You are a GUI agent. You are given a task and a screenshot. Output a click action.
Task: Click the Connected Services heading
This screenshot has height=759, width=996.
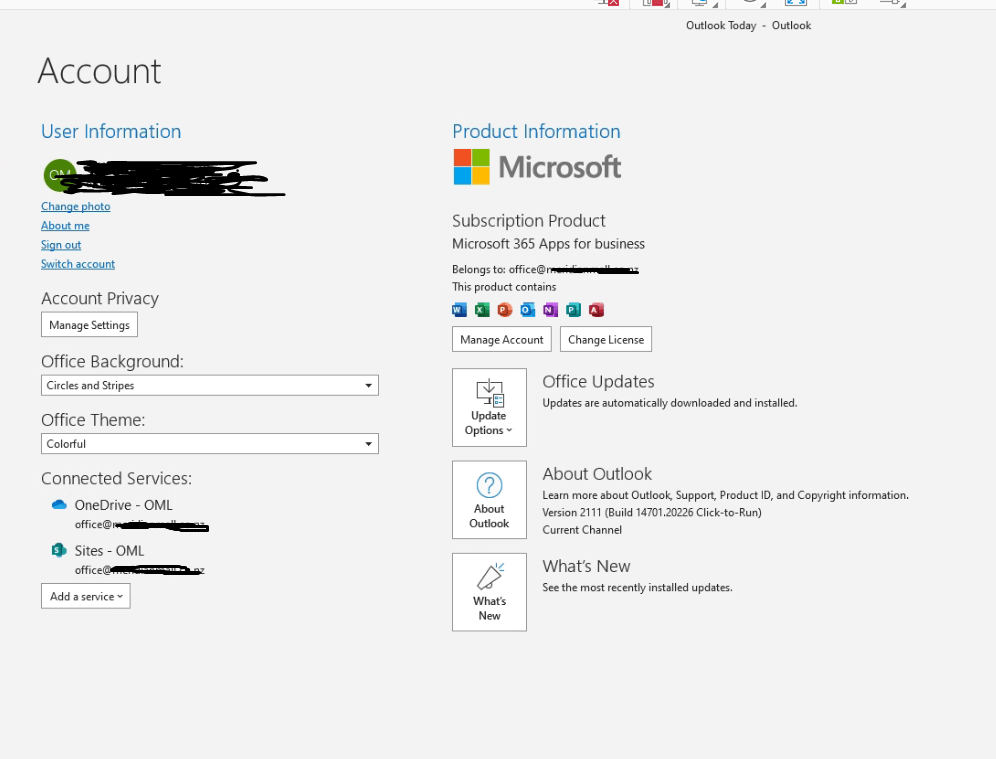116,478
